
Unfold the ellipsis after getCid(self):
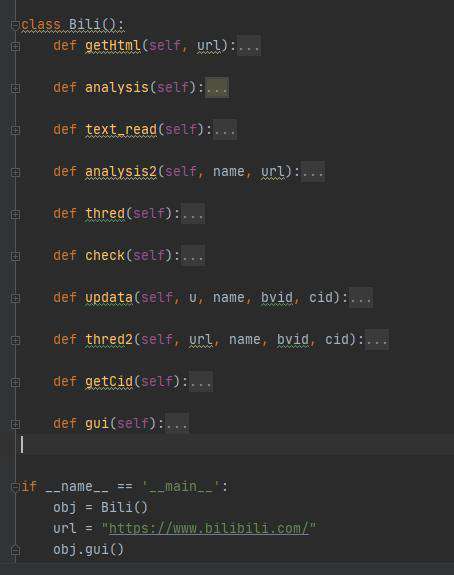click(201, 381)
